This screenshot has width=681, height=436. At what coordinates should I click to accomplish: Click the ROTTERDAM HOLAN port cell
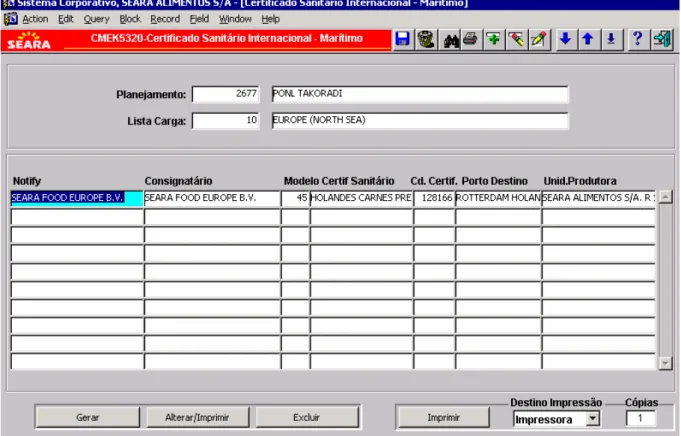coord(498,198)
